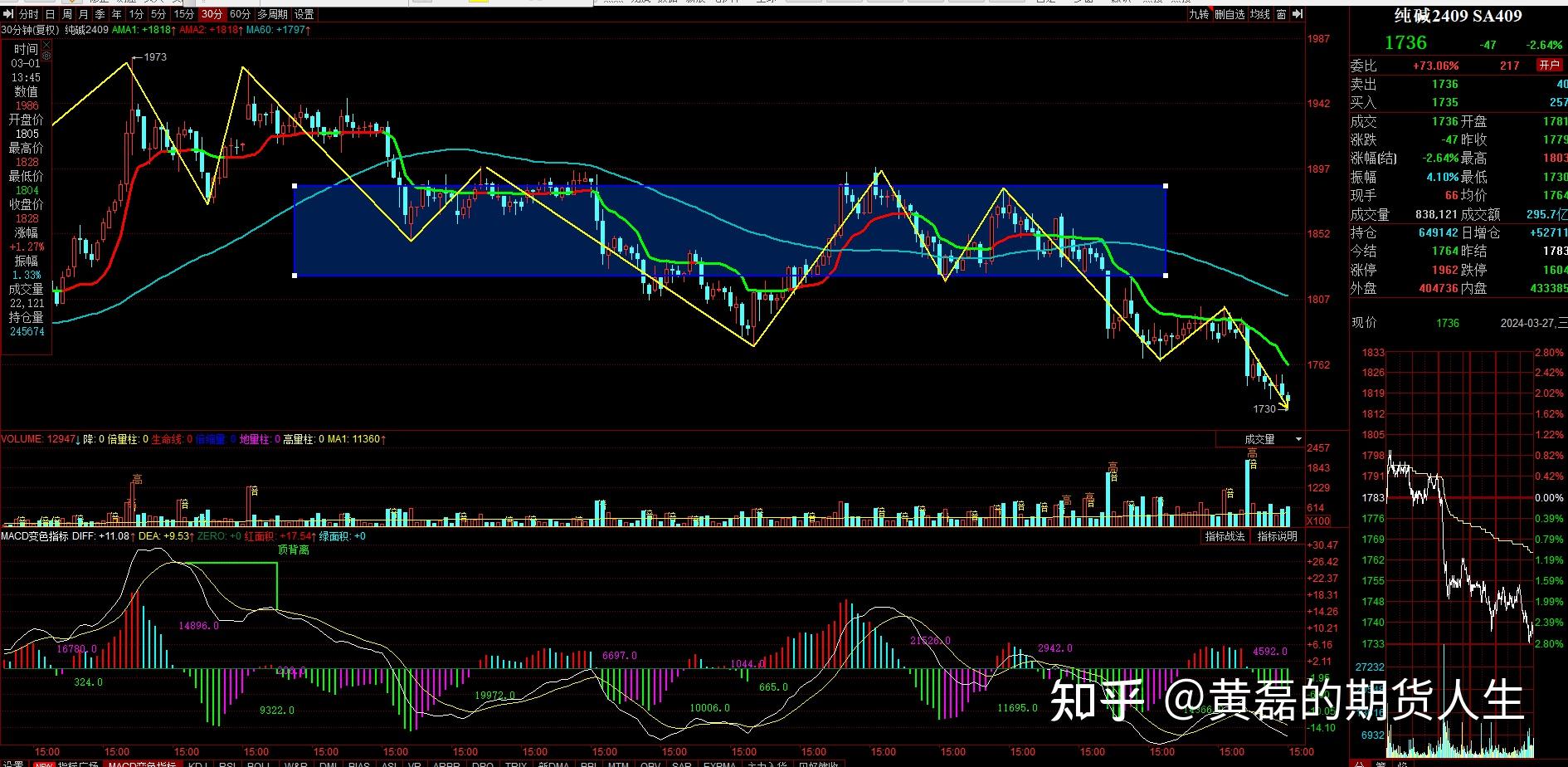Click the latest price 1736 in quote panel
The width and height of the screenshot is (1568, 767).
click(1405, 43)
